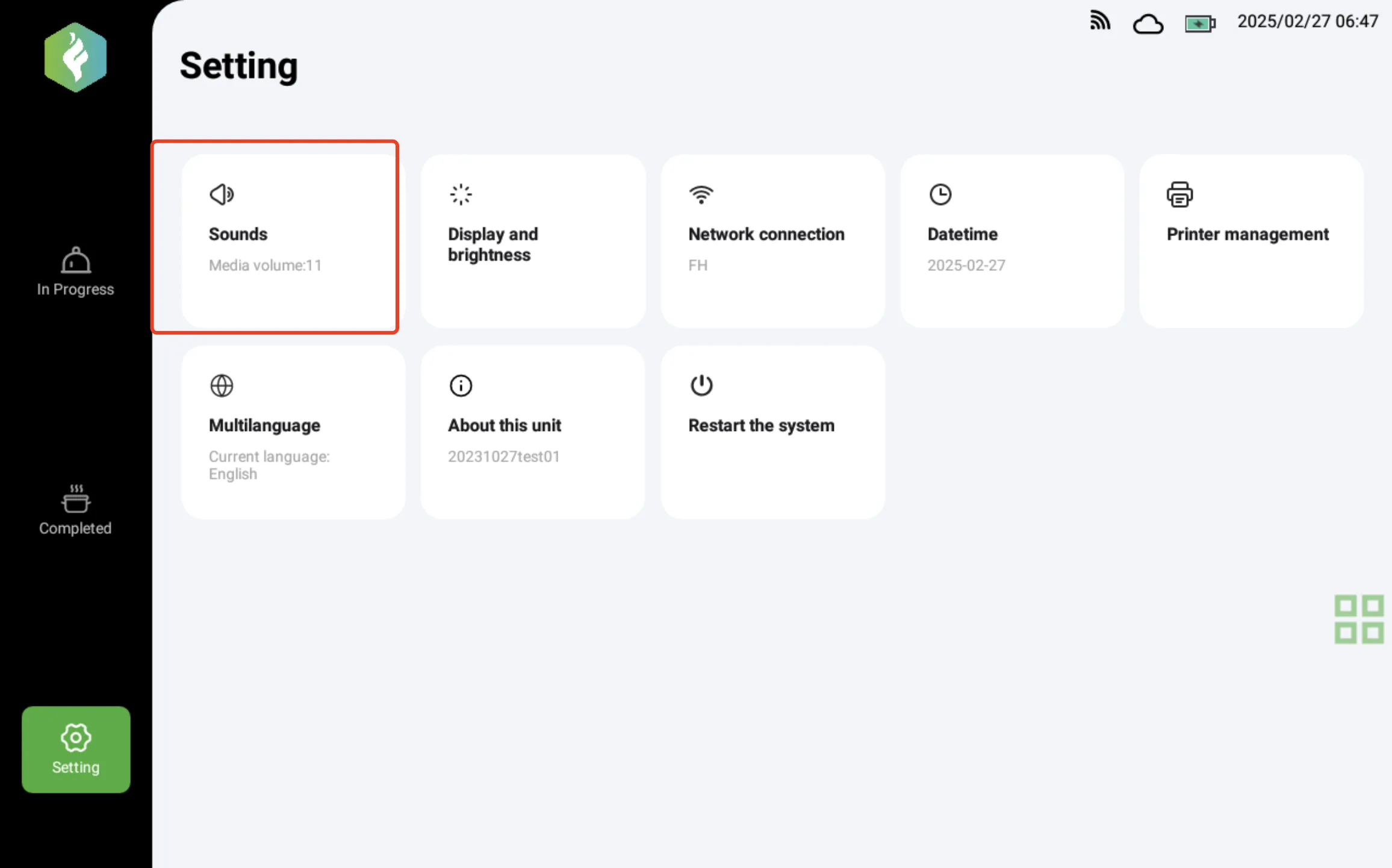The width and height of the screenshot is (1392, 868).
Task: Open the Completed orders tab
Action: pos(75,510)
